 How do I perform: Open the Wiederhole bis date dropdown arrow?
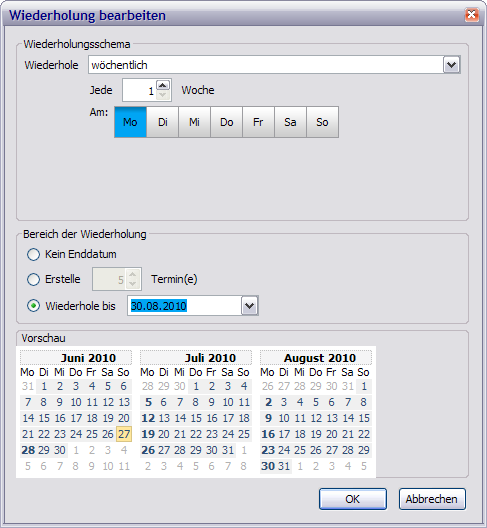[250, 306]
